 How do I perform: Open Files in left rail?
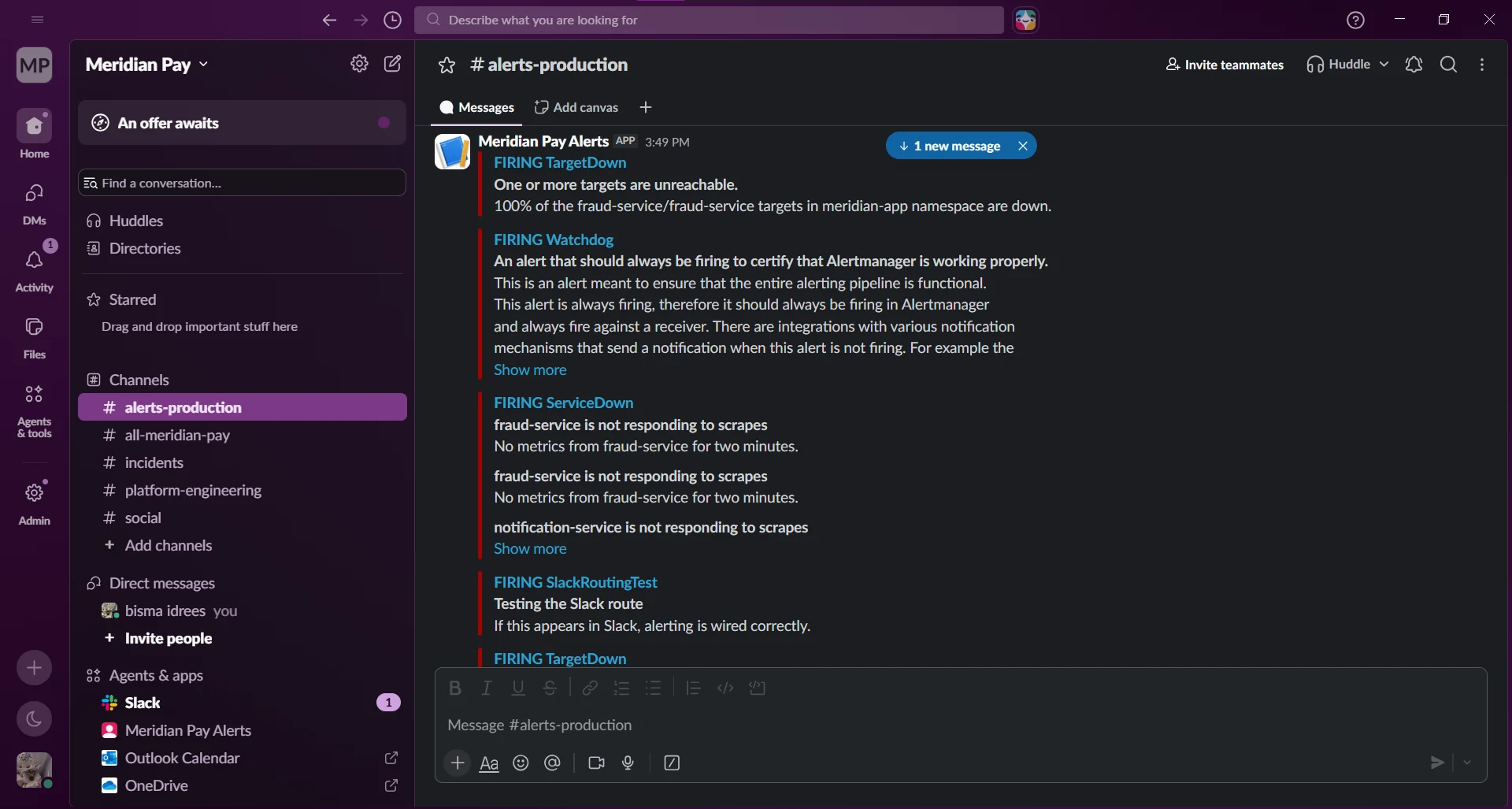pyautogui.click(x=35, y=337)
